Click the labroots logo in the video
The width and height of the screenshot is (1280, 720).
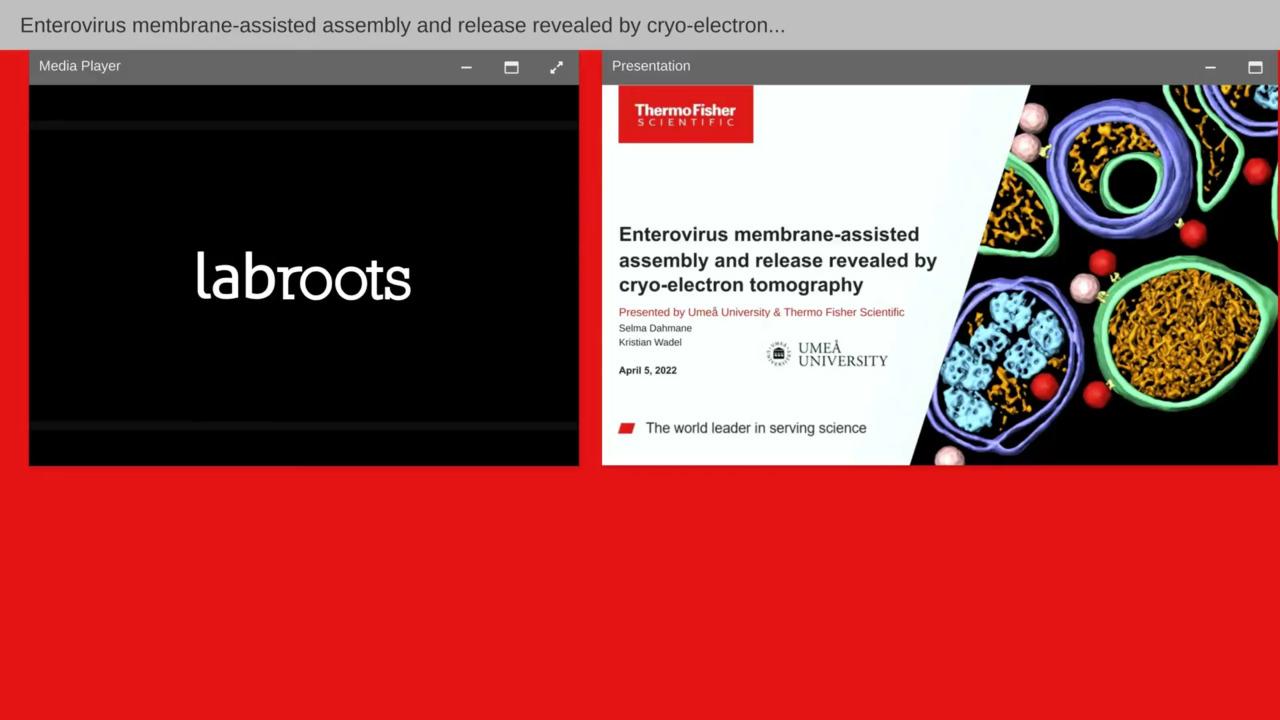[x=303, y=276]
